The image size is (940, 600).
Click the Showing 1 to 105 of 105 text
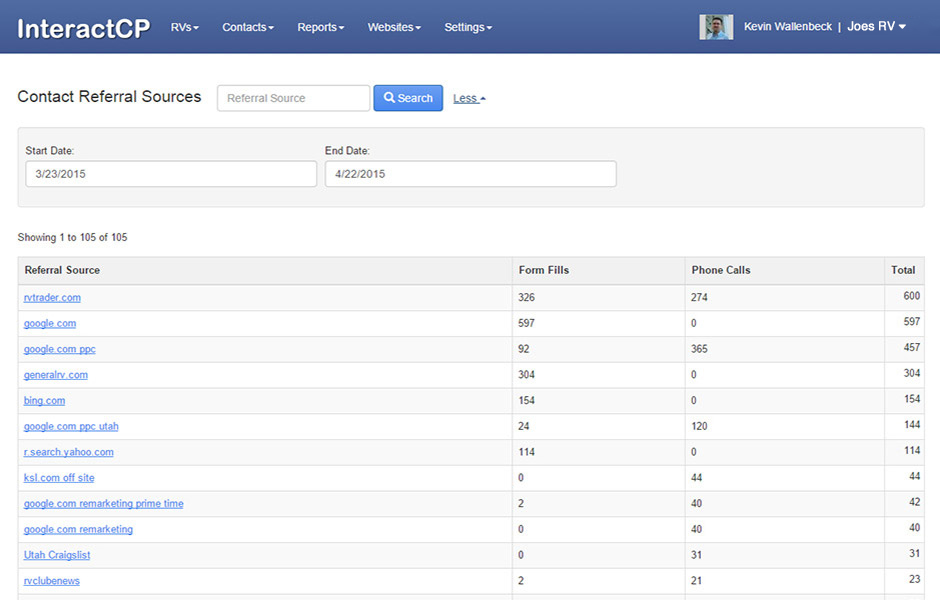click(73, 237)
